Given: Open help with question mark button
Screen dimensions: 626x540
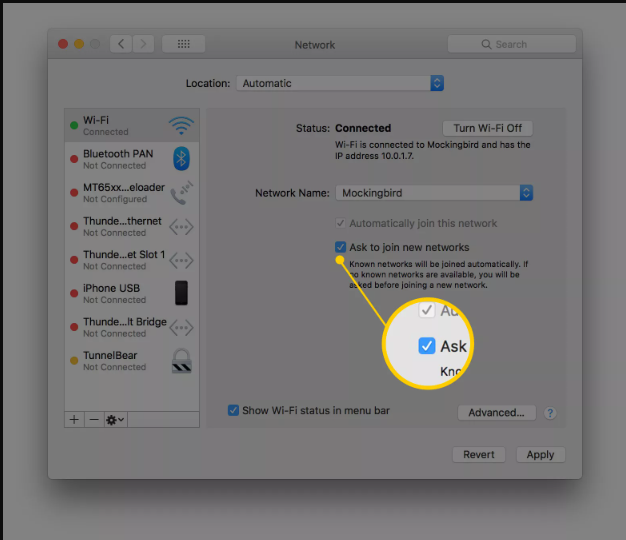Looking at the screenshot, I should click(550, 413).
